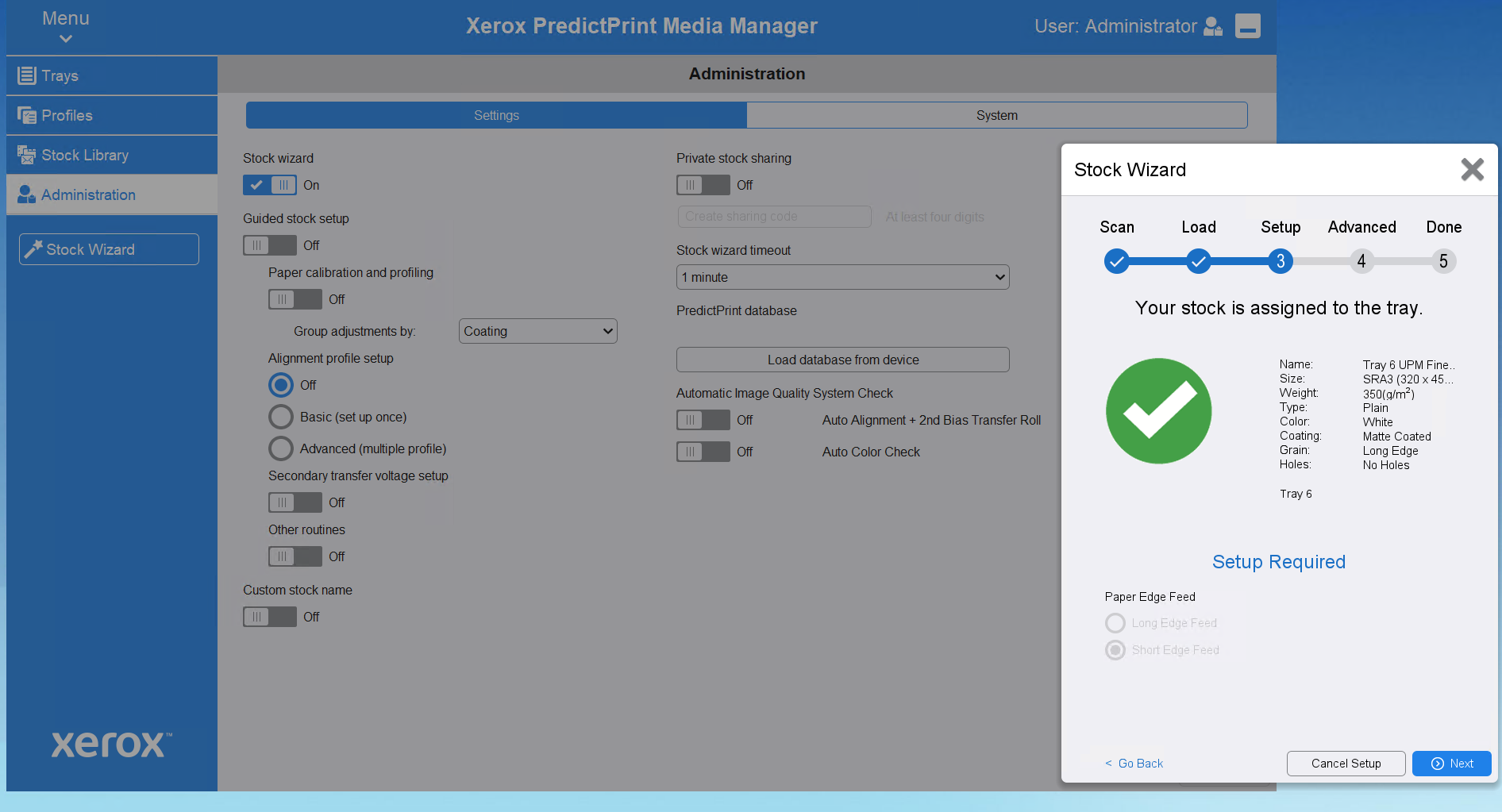This screenshot has height=812, width=1502.
Task: Click the Stock Library sidebar icon
Action: click(x=27, y=155)
